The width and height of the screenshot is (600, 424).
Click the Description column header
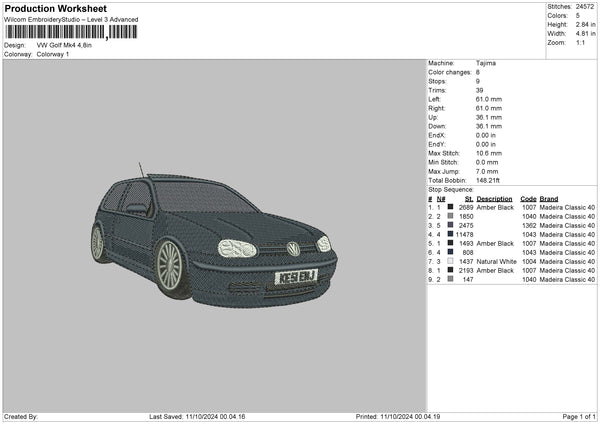(495, 198)
